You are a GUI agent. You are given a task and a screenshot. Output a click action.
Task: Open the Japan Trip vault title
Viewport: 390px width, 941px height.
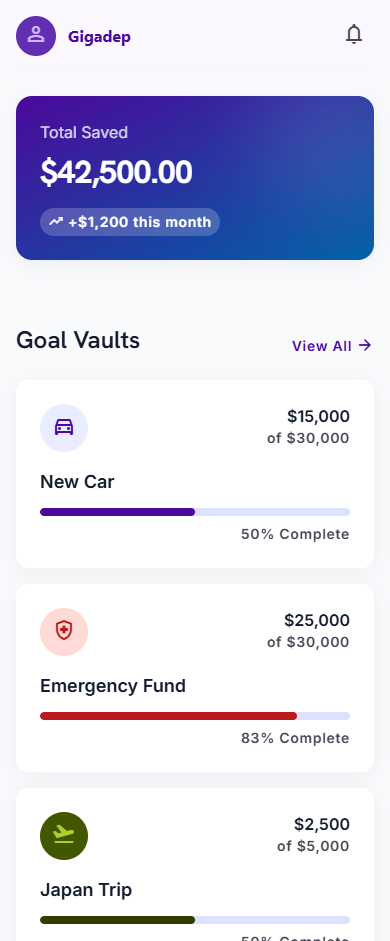[x=86, y=890]
